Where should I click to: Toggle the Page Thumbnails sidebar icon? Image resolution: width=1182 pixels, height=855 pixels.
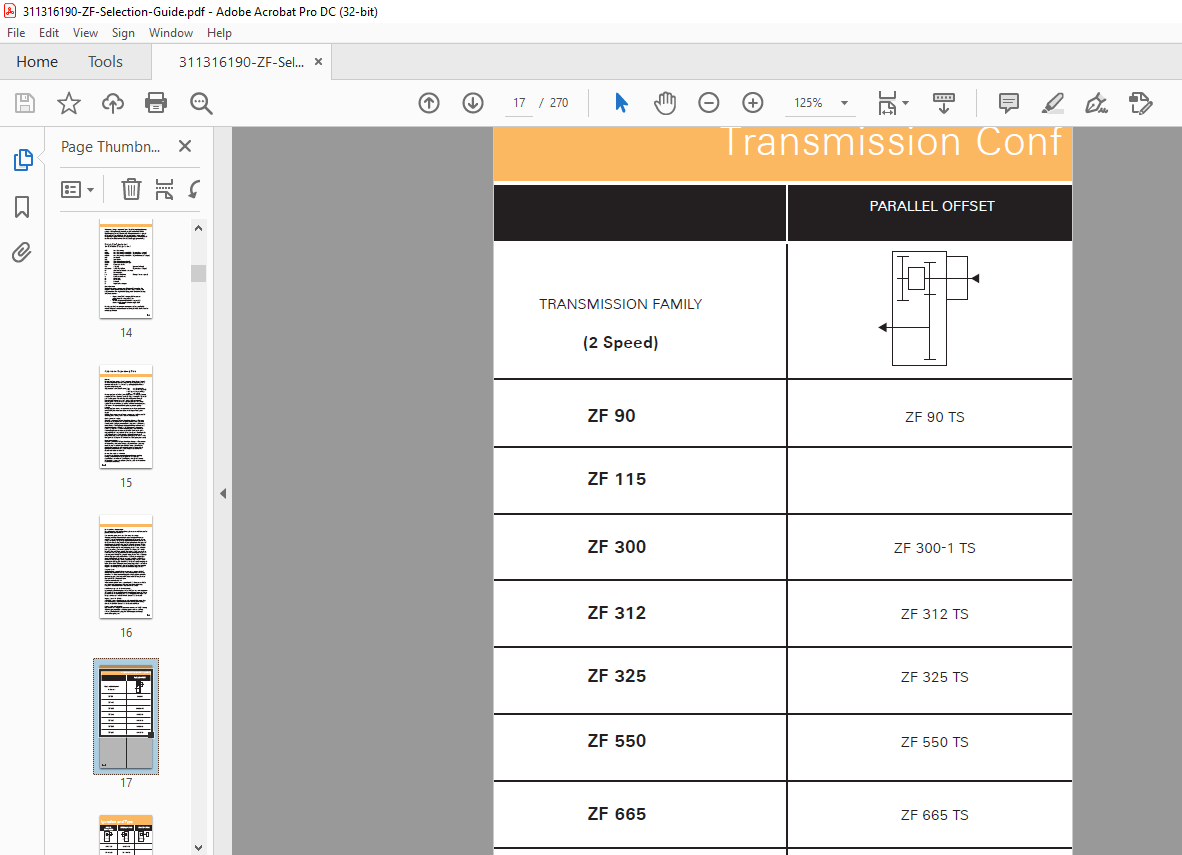point(22,160)
